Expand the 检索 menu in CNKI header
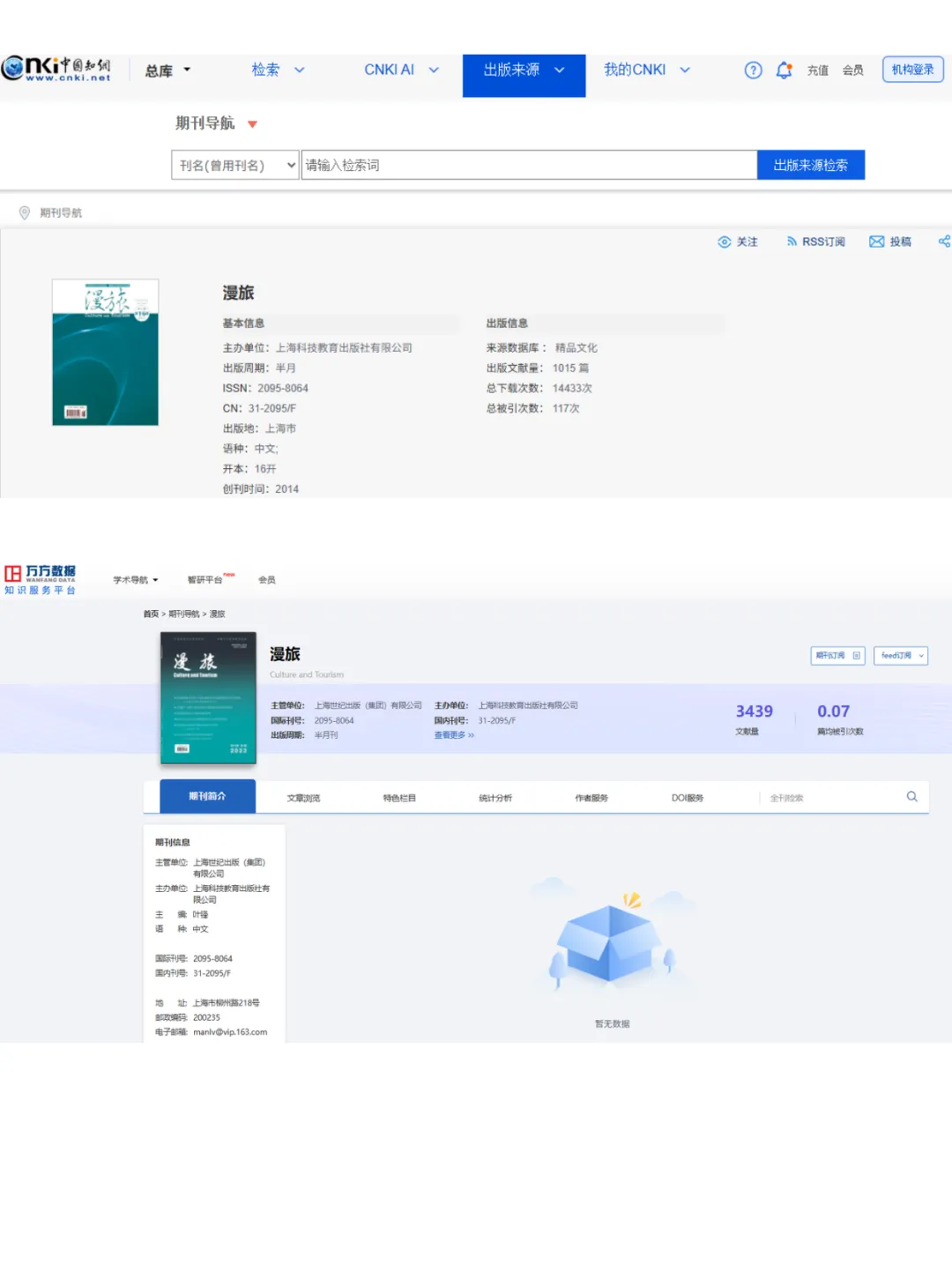 [x=278, y=70]
